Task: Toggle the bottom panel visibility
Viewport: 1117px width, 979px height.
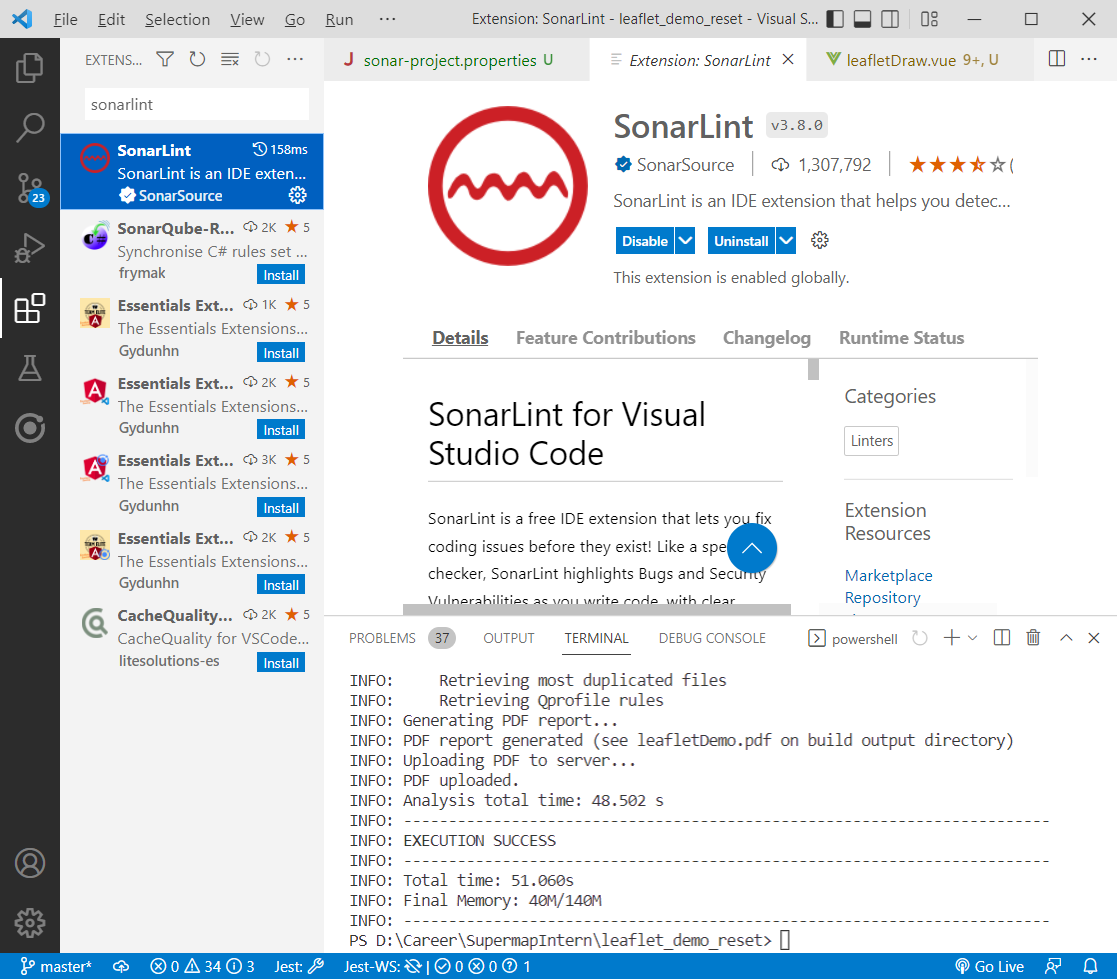Action: (x=863, y=19)
